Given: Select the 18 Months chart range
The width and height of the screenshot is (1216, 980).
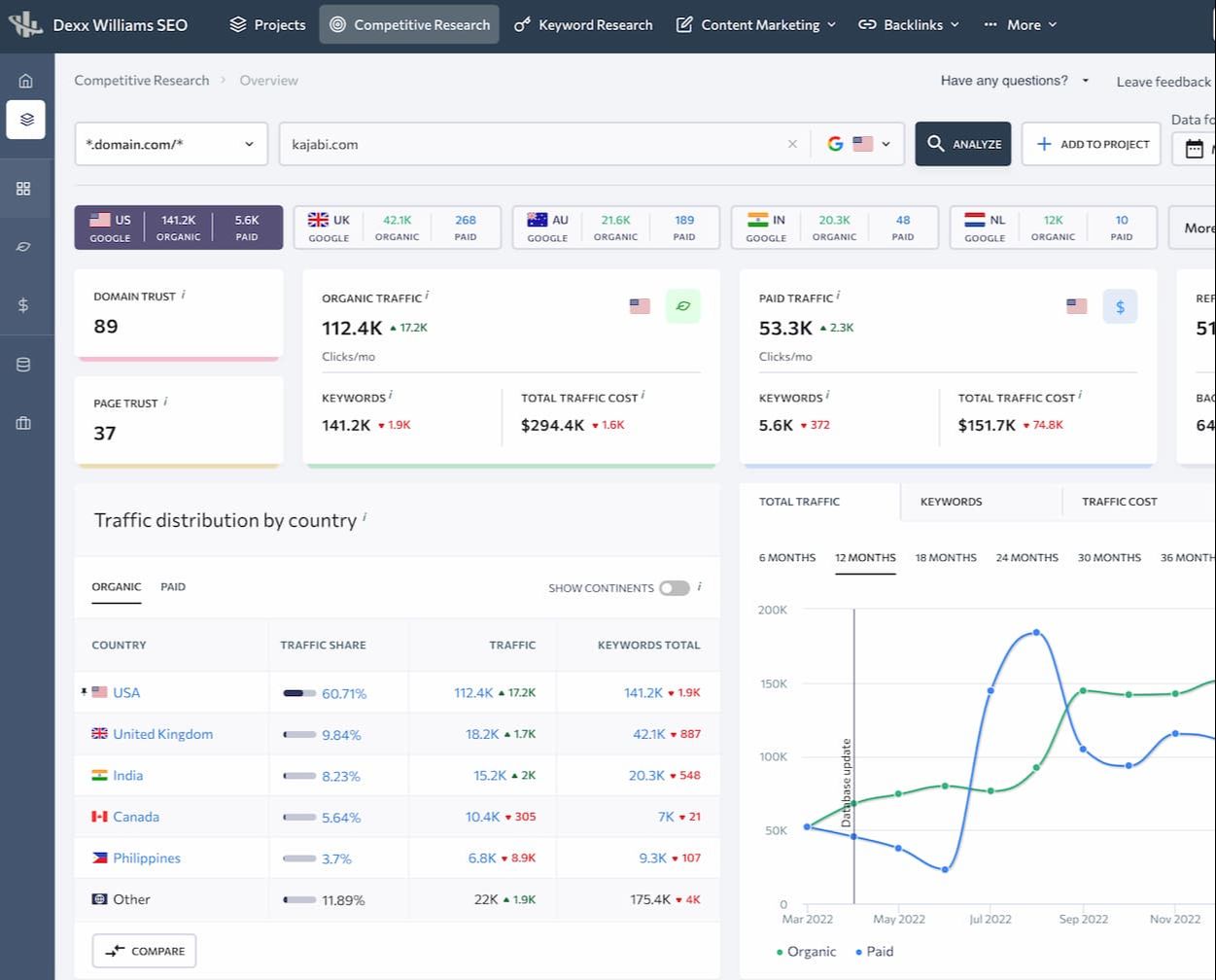Looking at the screenshot, I should tap(946, 558).
